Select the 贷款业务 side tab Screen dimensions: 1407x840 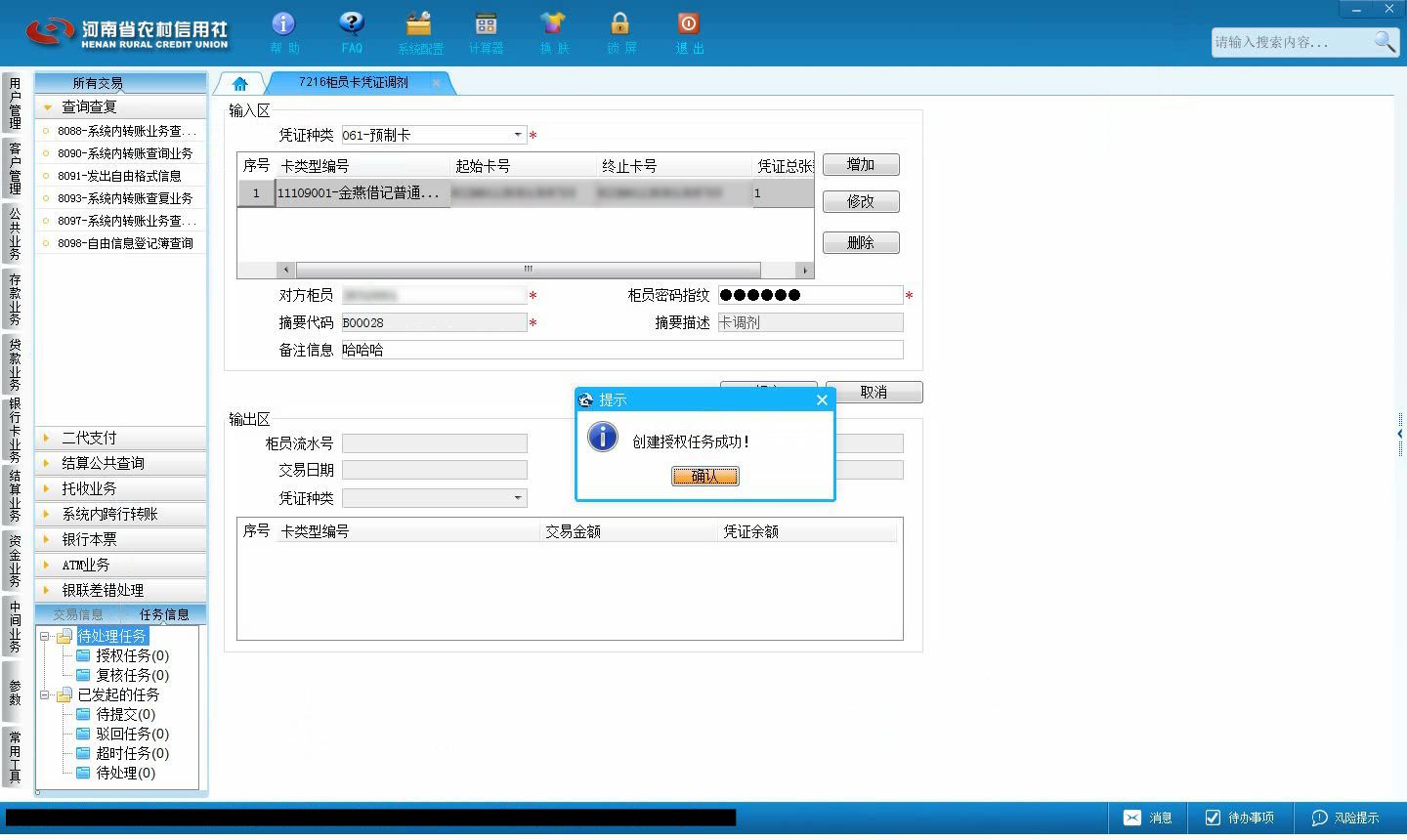pyautogui.click(x=15, y=363)
